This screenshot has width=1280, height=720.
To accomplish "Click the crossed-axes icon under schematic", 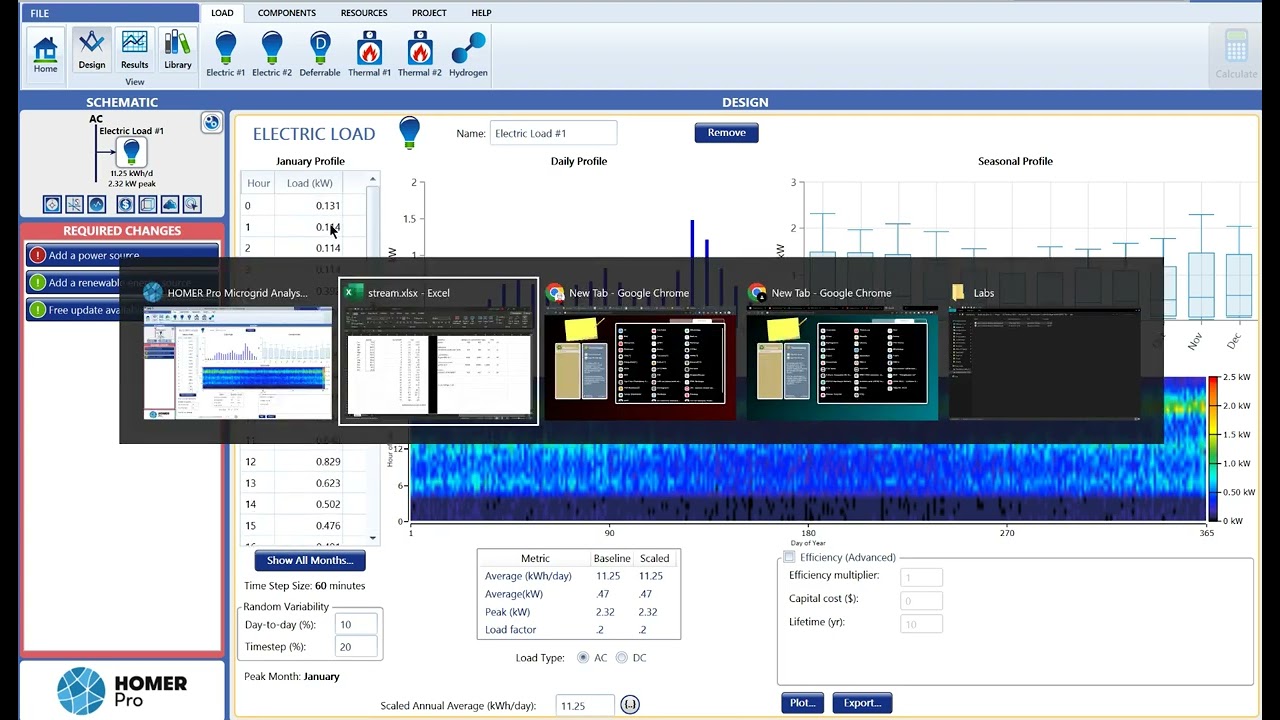I will point(74,204).
